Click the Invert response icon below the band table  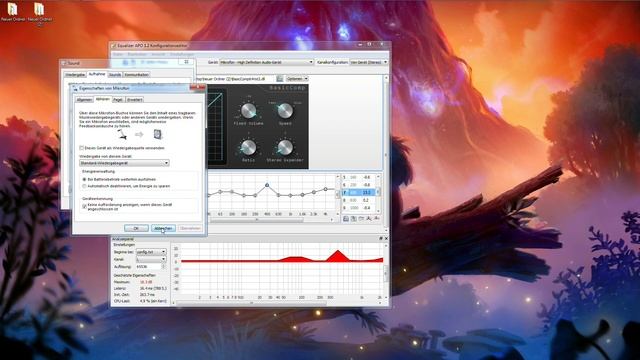click(361, 219)
